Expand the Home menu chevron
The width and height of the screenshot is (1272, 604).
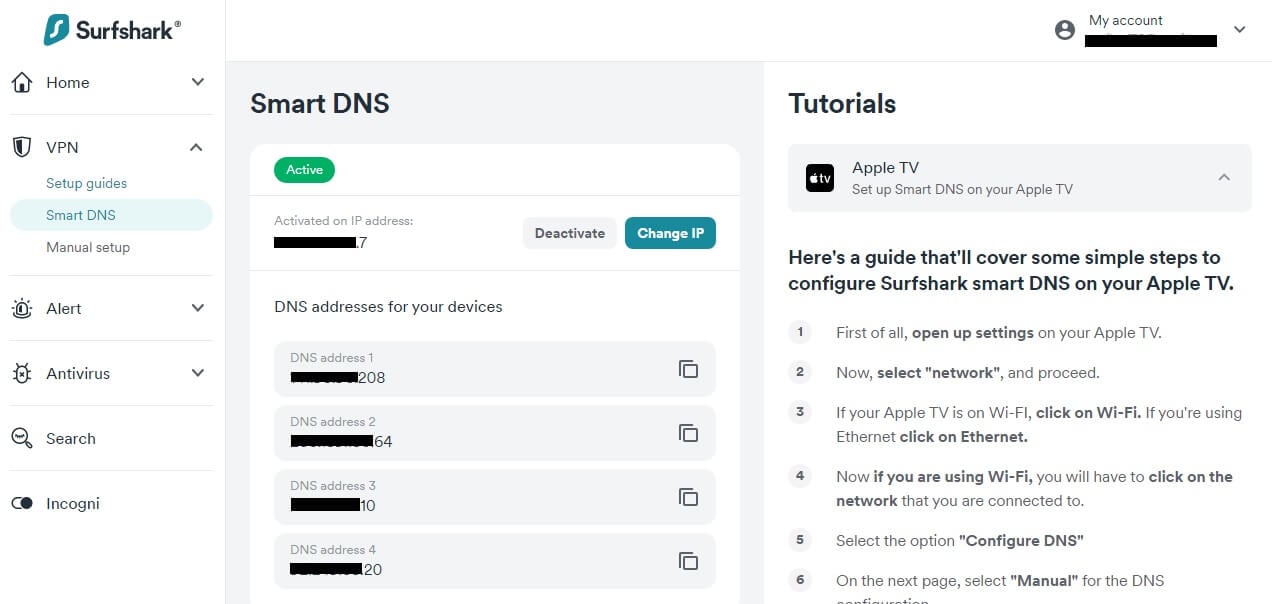point(197,82)
